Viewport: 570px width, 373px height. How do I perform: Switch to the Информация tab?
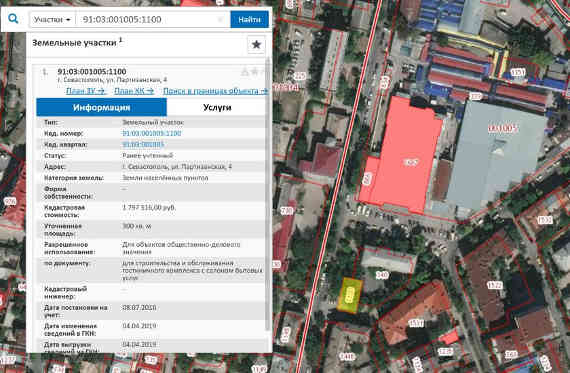click(101, 107)
